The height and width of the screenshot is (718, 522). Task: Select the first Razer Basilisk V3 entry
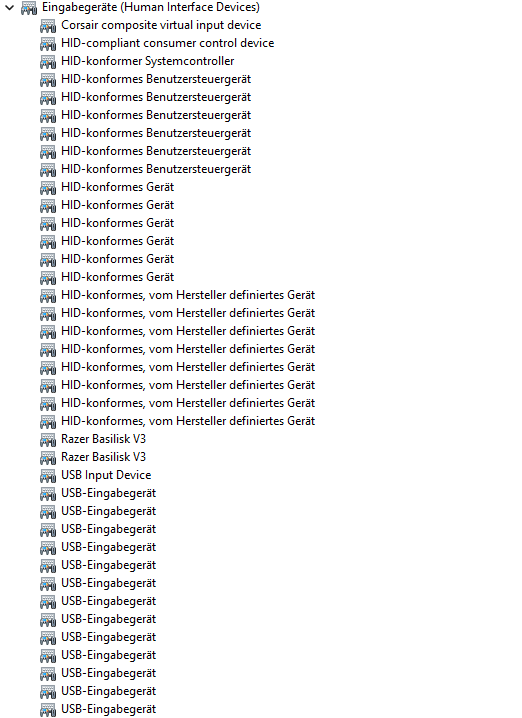[x=103, y=439]
